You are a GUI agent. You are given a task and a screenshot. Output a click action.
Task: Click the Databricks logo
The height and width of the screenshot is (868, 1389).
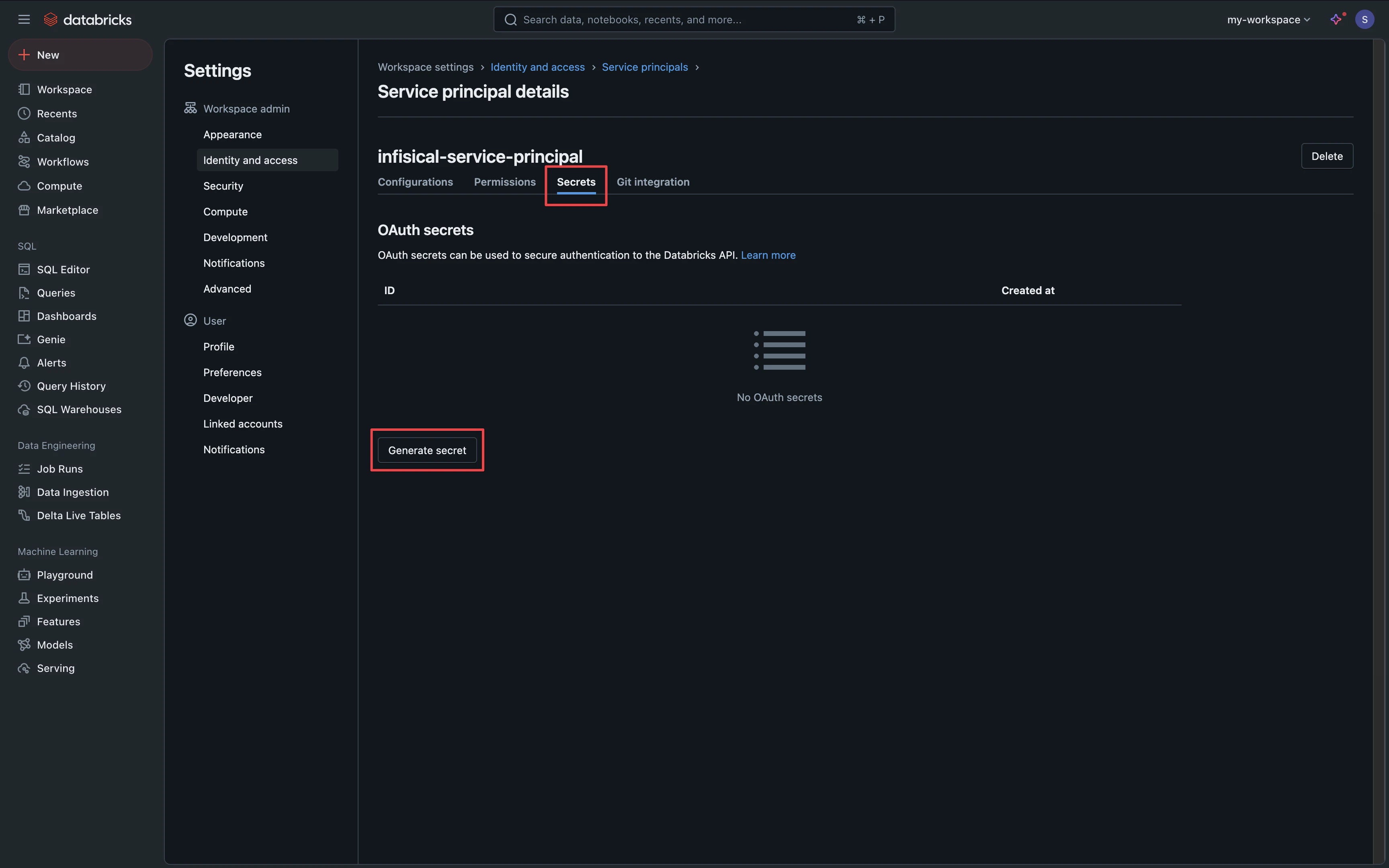(x=88, y=20)
